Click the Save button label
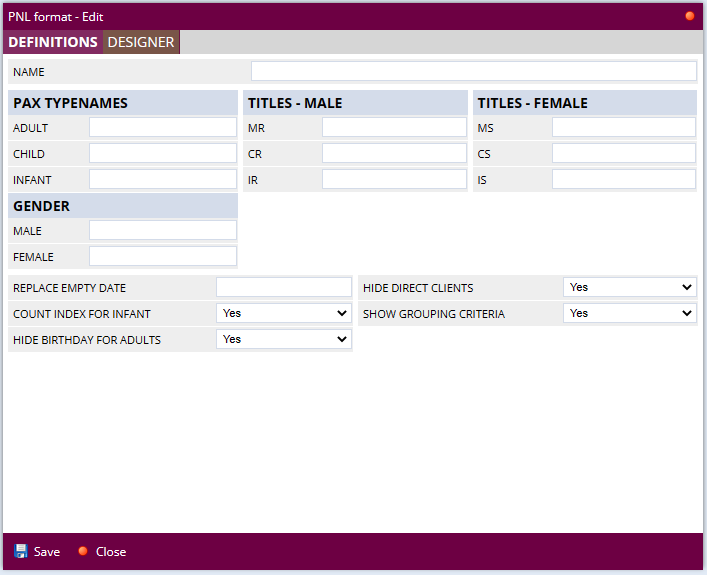This screenshot has width=707, height=575. (47, 552)
